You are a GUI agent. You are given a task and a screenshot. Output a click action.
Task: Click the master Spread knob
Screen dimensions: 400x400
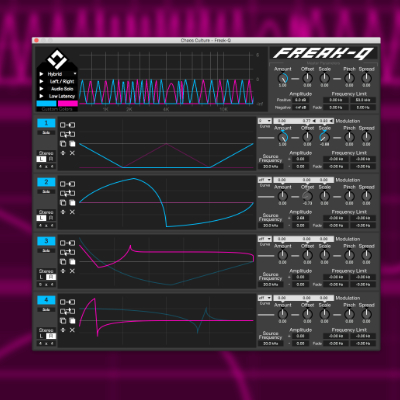point(366,78)
